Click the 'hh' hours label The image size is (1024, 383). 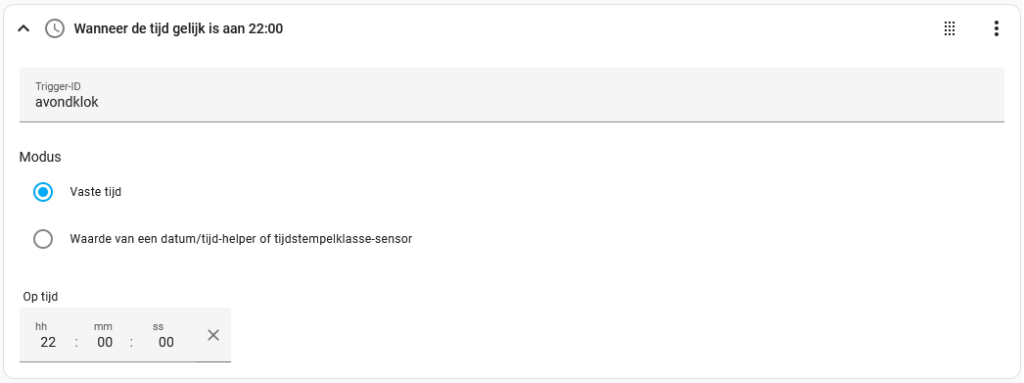[41, 326]
